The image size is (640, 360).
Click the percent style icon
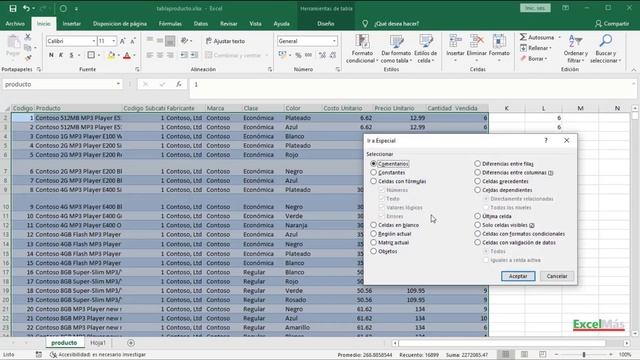[298, 55]
